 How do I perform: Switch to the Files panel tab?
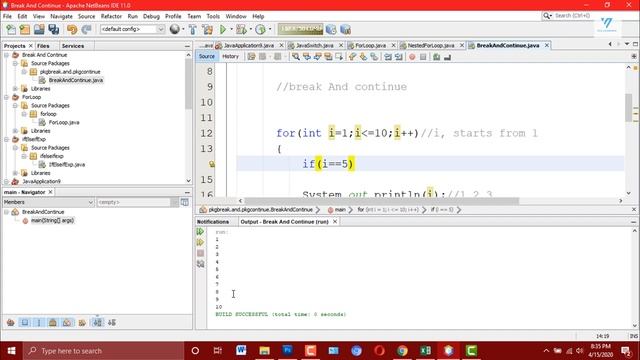click(x=43, y=46)
